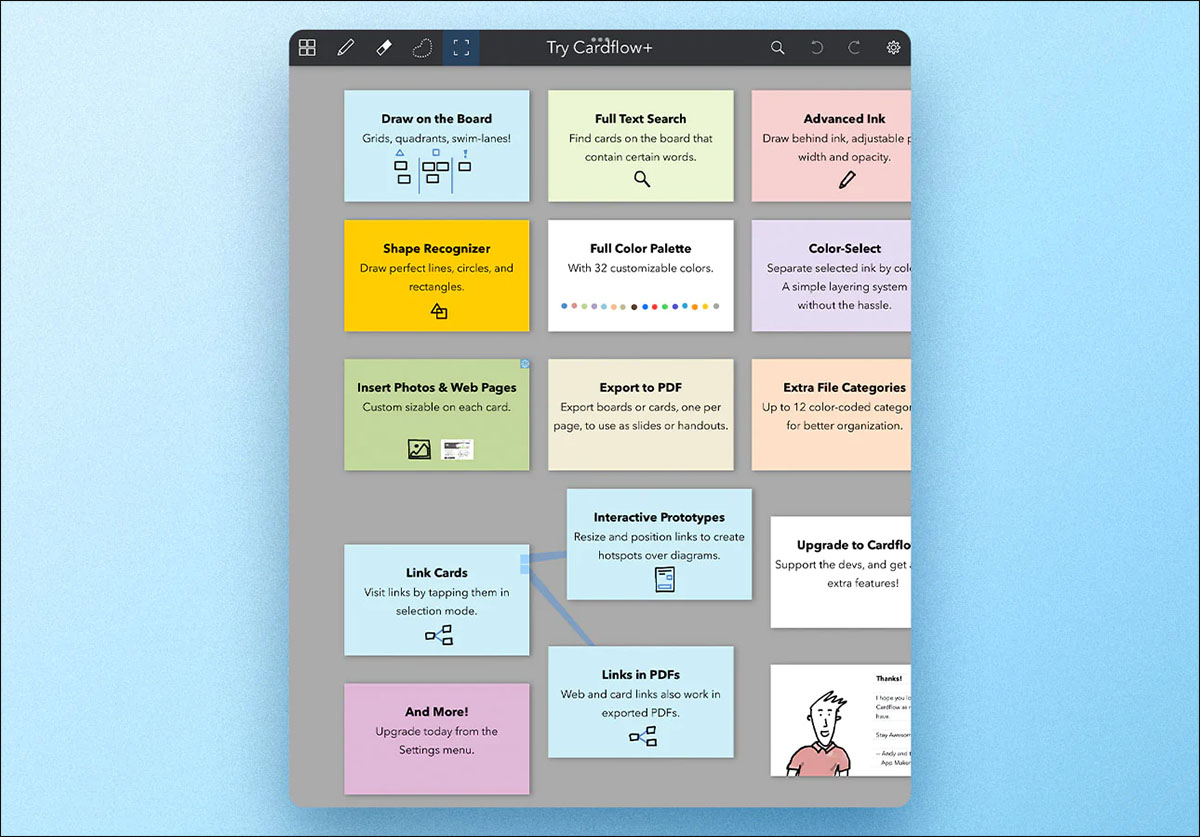Select the Pen tool

pyautogui.click(x=346, y=48)
